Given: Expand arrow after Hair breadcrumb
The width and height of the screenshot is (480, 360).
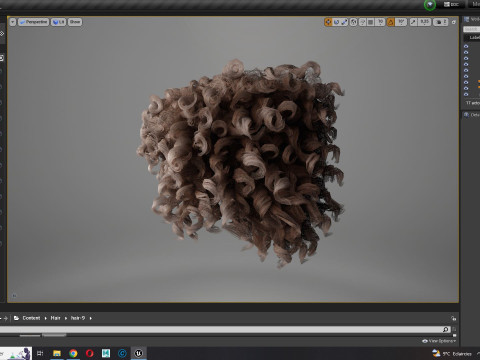Looking at the screenshot, I should (x=66, y=318).
